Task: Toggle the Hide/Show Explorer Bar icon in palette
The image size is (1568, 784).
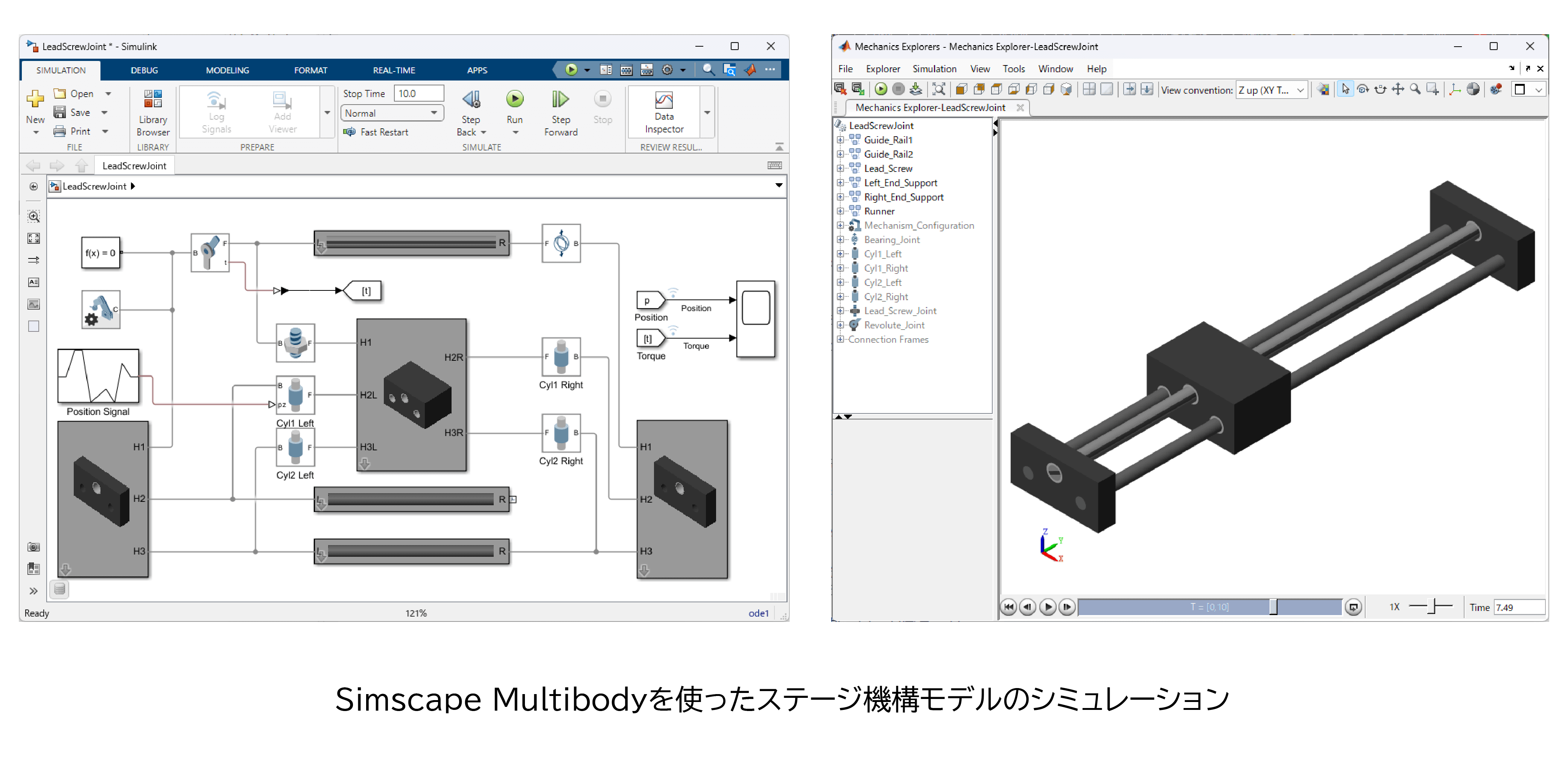Action: [33, 187]
